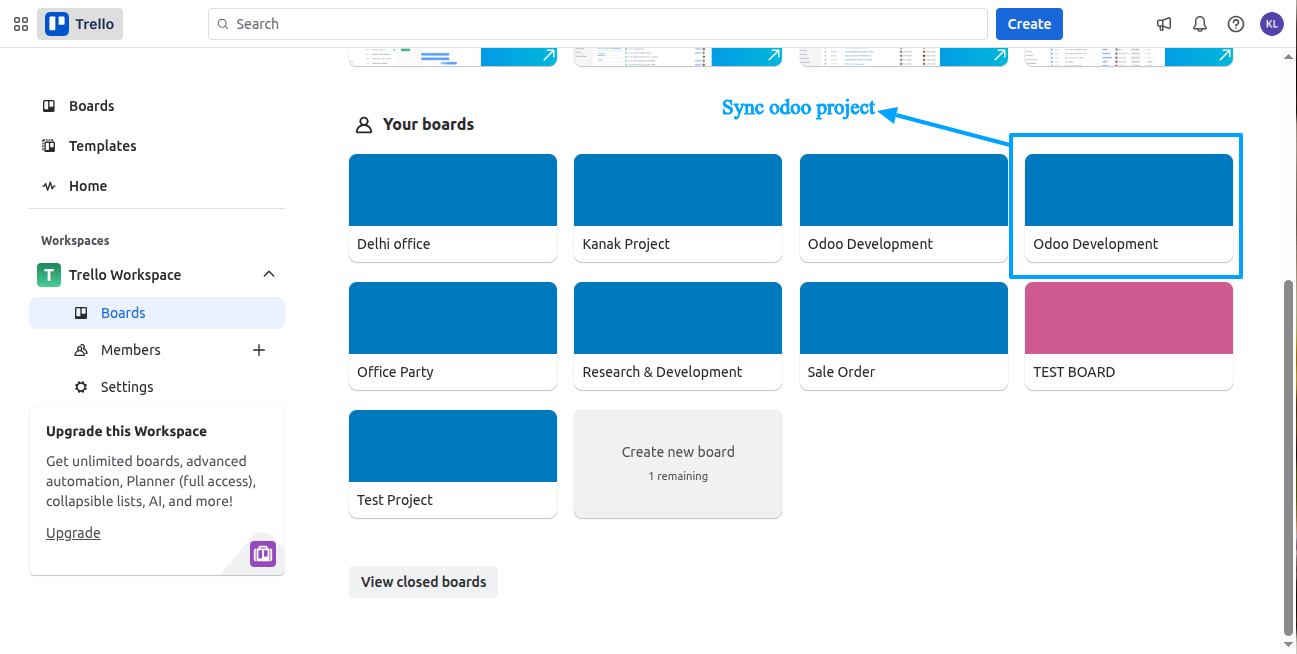Open the KL account avatar menu

tap(1272, 24)
